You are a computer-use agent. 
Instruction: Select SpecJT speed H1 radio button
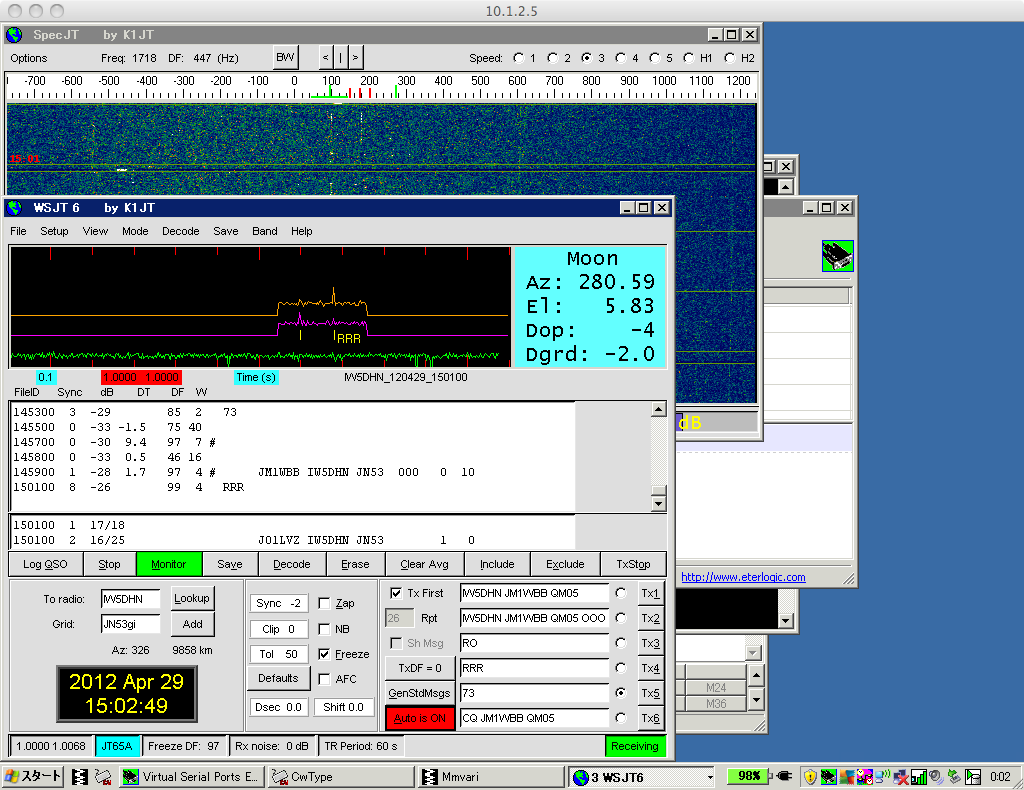(x=688, y=58)
